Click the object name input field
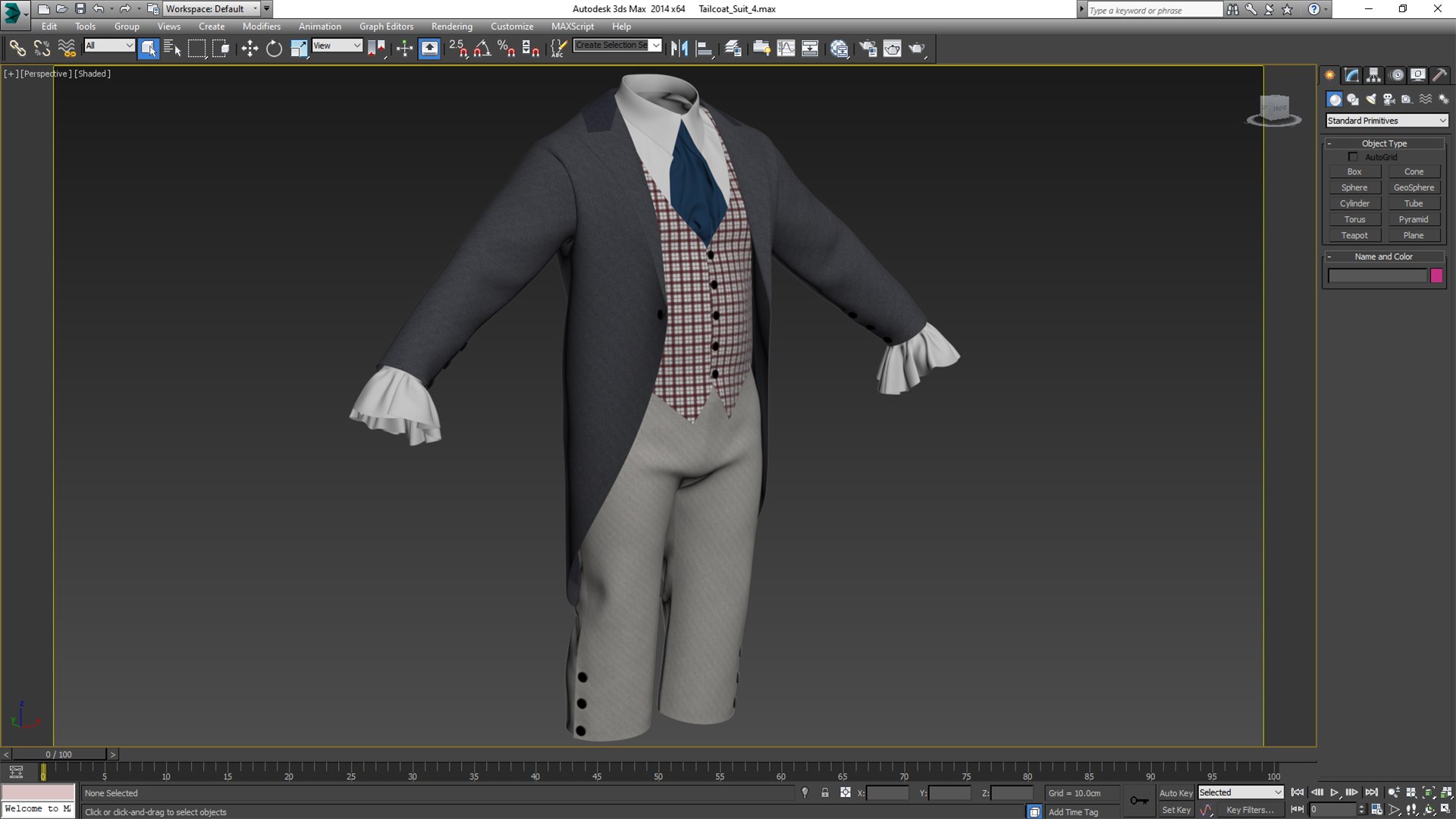This screenshot has width=1456, height=819. pyautogui.click(x=1377, y=276)
